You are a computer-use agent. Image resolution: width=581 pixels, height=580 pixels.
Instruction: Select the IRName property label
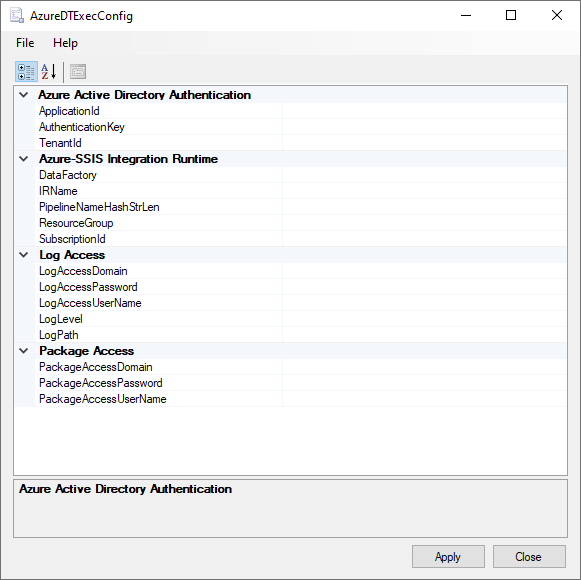(x=58, y=191)
